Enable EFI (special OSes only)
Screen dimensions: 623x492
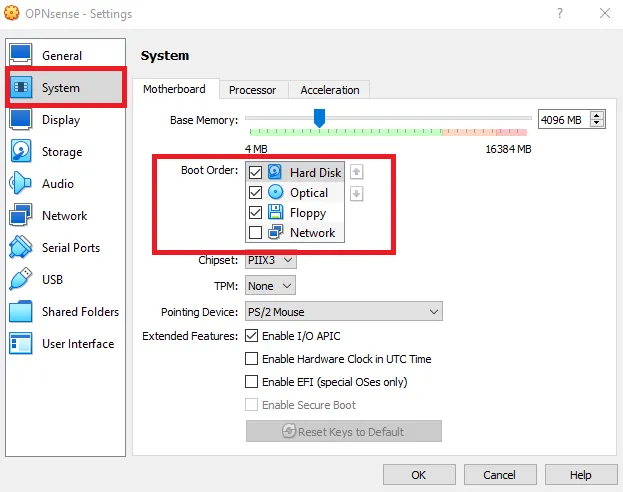tap(251, 382)
